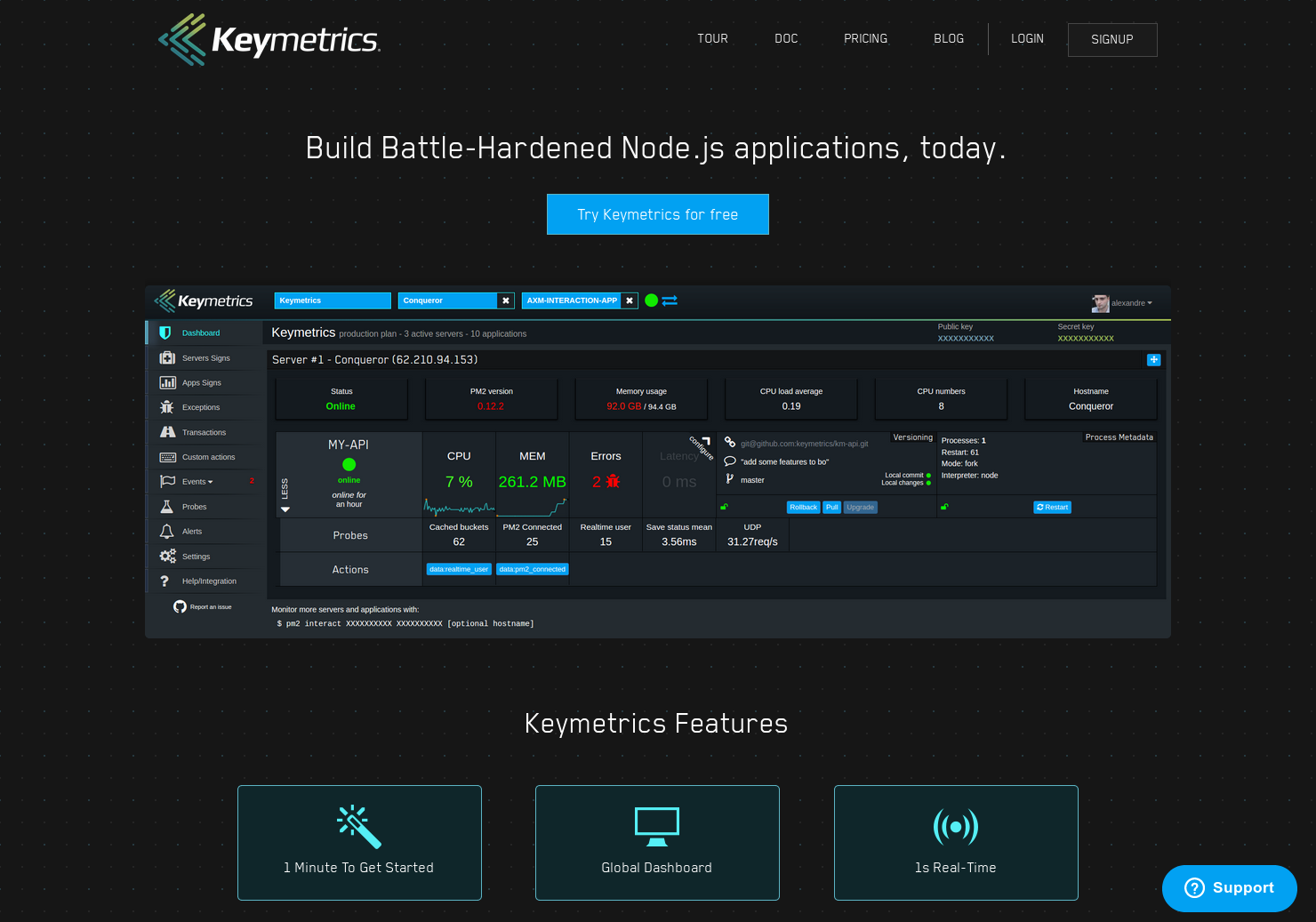Toggle the server swap arrows icon
The width and height of the screenshot is (1316, 922).
[669, 301]
